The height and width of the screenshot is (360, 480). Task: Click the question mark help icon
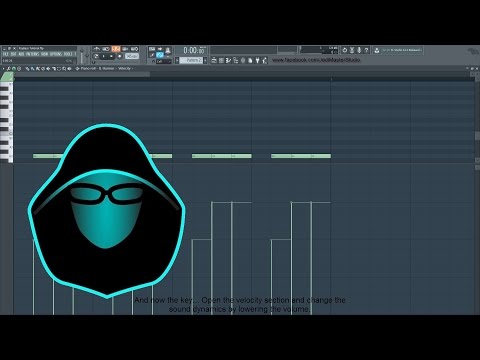(x=366, y=50)
